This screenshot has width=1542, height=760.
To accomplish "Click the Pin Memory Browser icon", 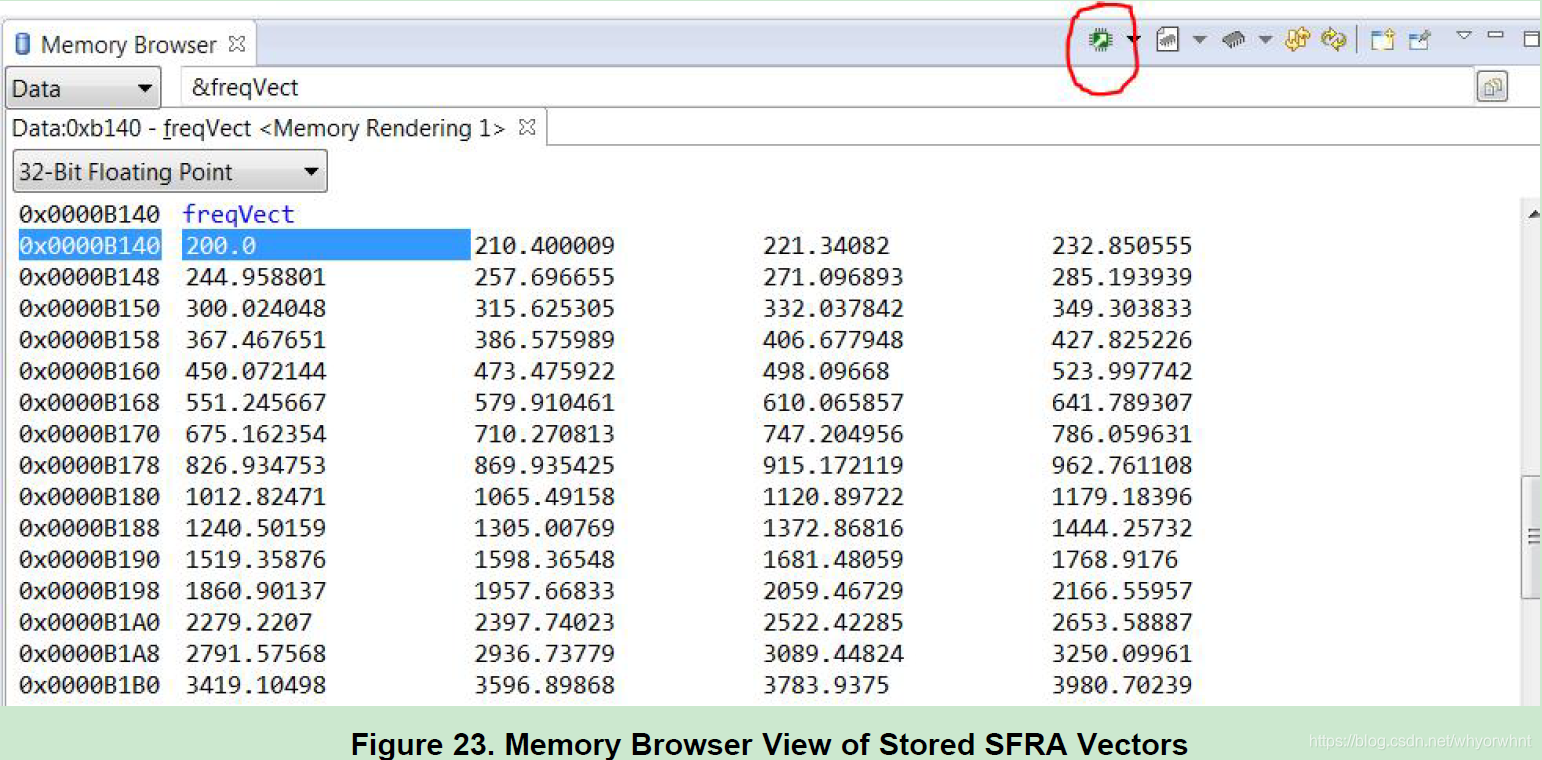I will (x=1419, y=40).
